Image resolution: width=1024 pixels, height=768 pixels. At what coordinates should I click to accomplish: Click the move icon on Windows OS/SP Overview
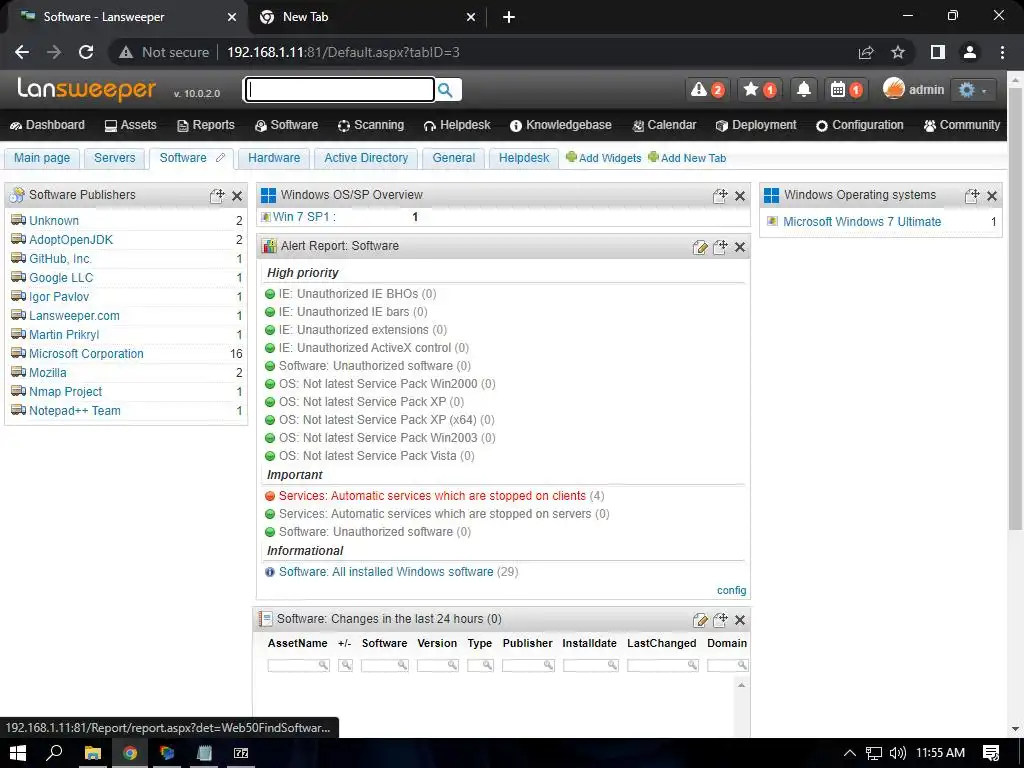(x=720, y=195)
